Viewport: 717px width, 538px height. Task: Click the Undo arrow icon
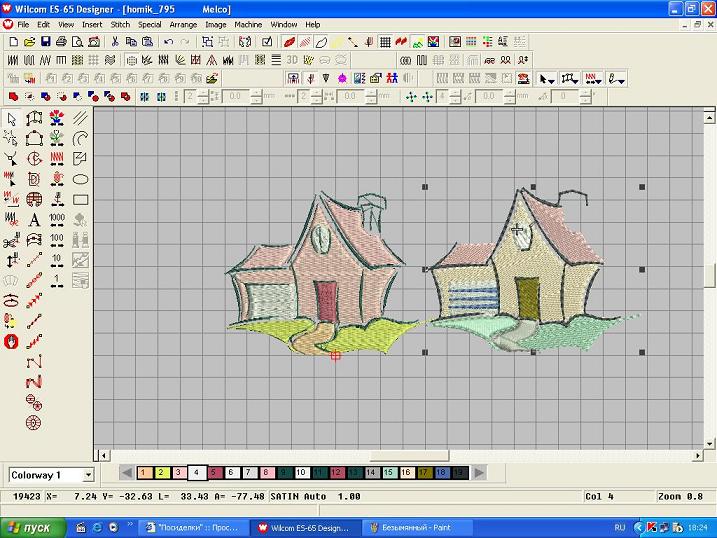tap(168, 42)
